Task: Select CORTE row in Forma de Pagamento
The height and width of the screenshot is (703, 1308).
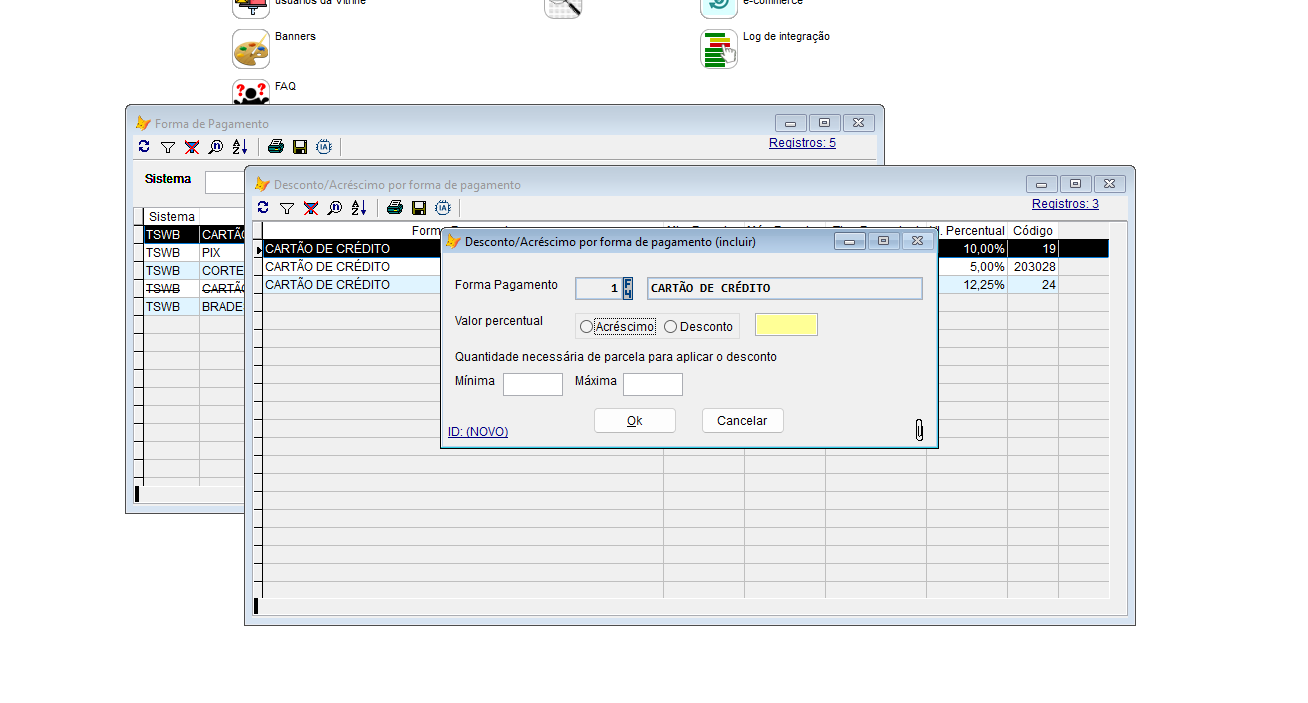Action: click(x=195, y=271)
